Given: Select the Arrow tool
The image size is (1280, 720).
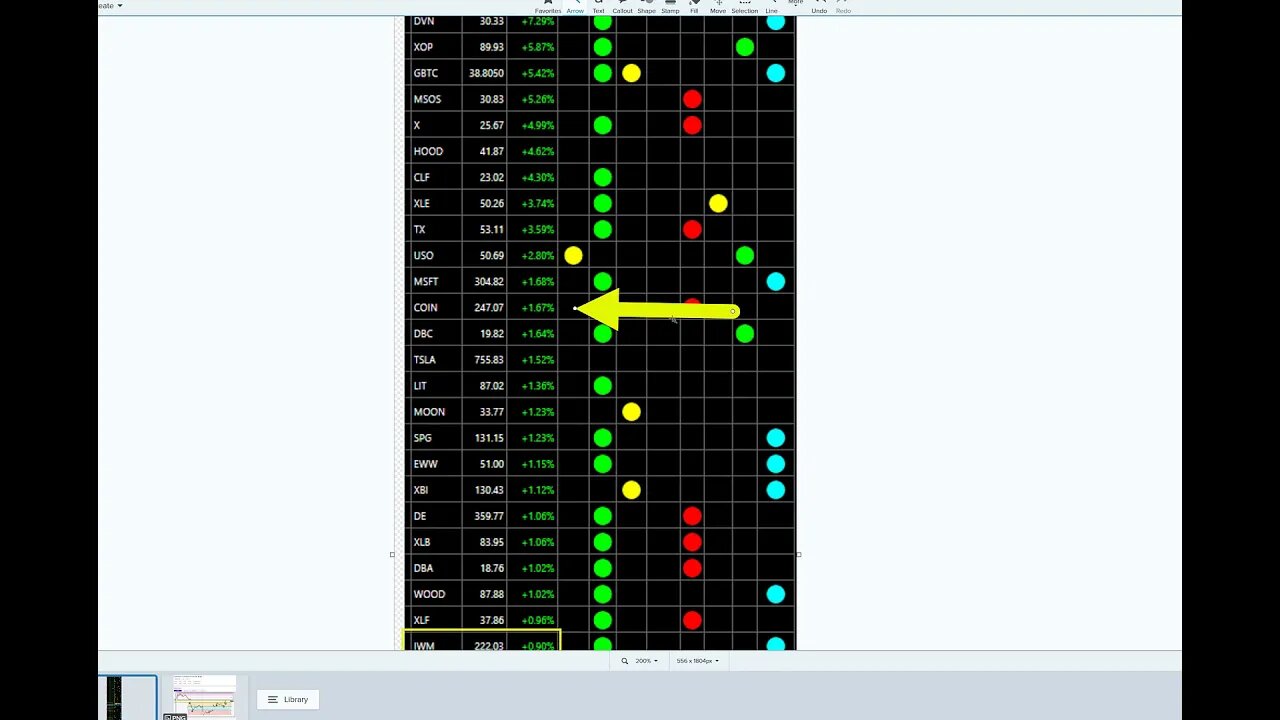Looking at the screenshot, I should [575, 6].
